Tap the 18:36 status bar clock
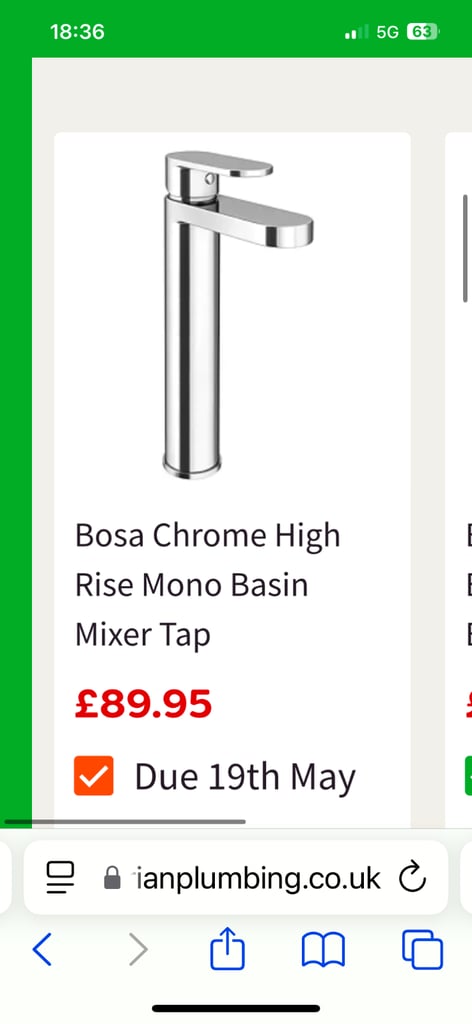472x1024 pixels. point(77,32)
